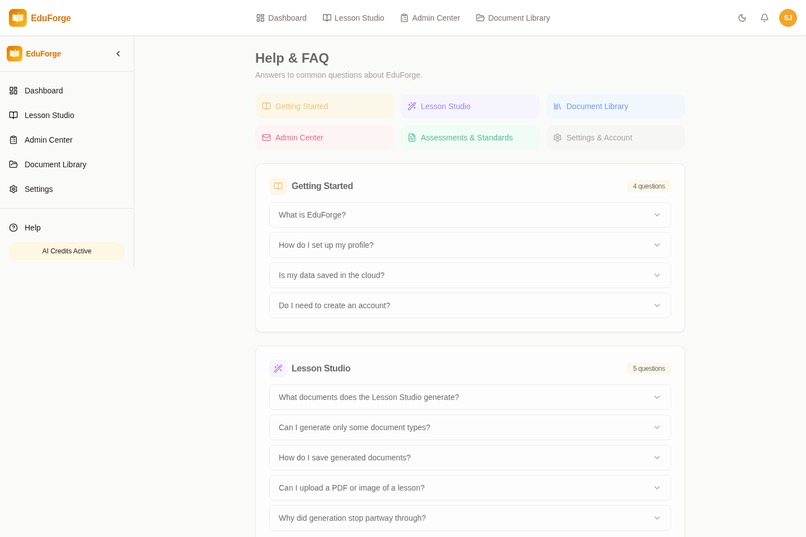Image resolution: width=806 pixels, height=537 pixels.
Task: Jump to Getting Started category
Action: click(x=324, y=106)
